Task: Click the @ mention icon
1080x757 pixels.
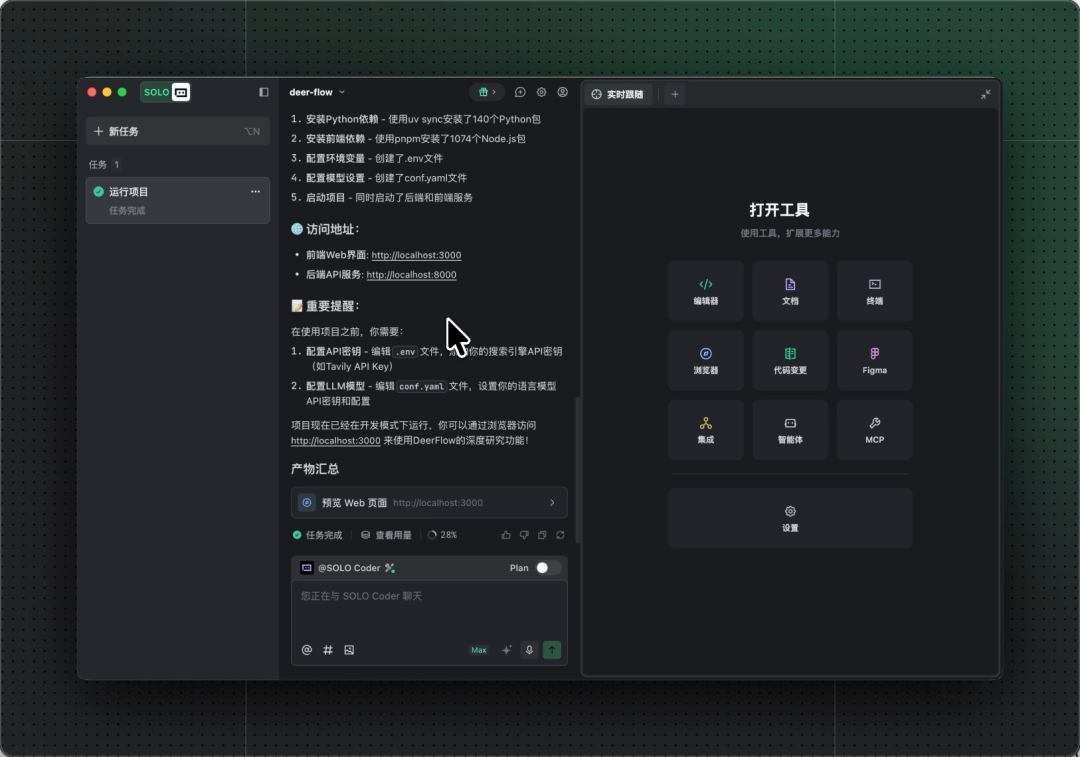Action: pos(307,650)
